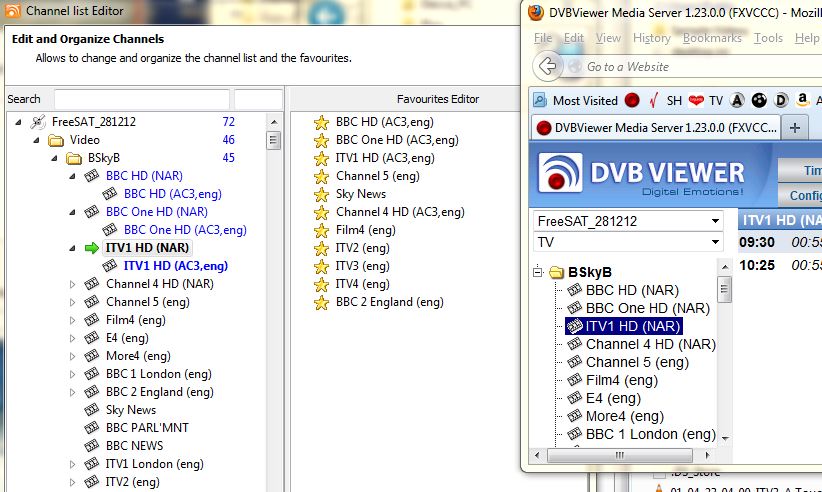Image resolution: width=822 pixels, height=492 pixels.
Task: Click the horizontal scrollbar thumb in Media Server tree
Action: tap(620, 455)
